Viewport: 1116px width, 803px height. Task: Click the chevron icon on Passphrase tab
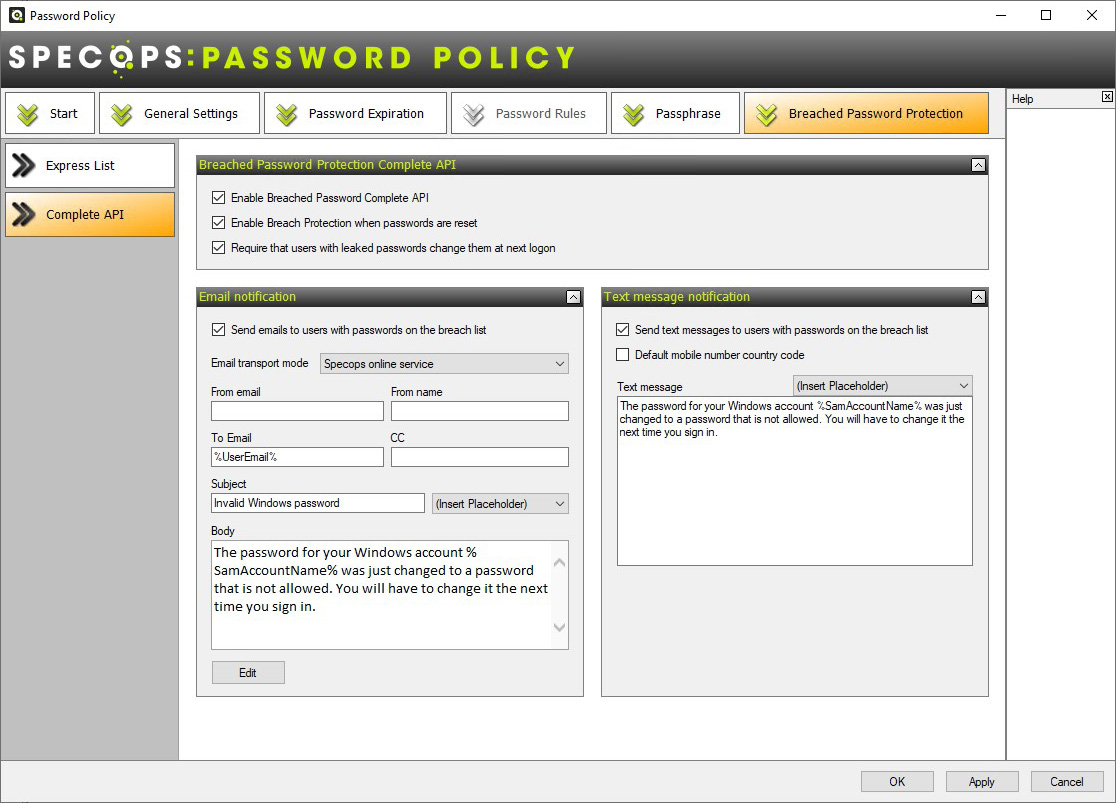click(634, 114)
